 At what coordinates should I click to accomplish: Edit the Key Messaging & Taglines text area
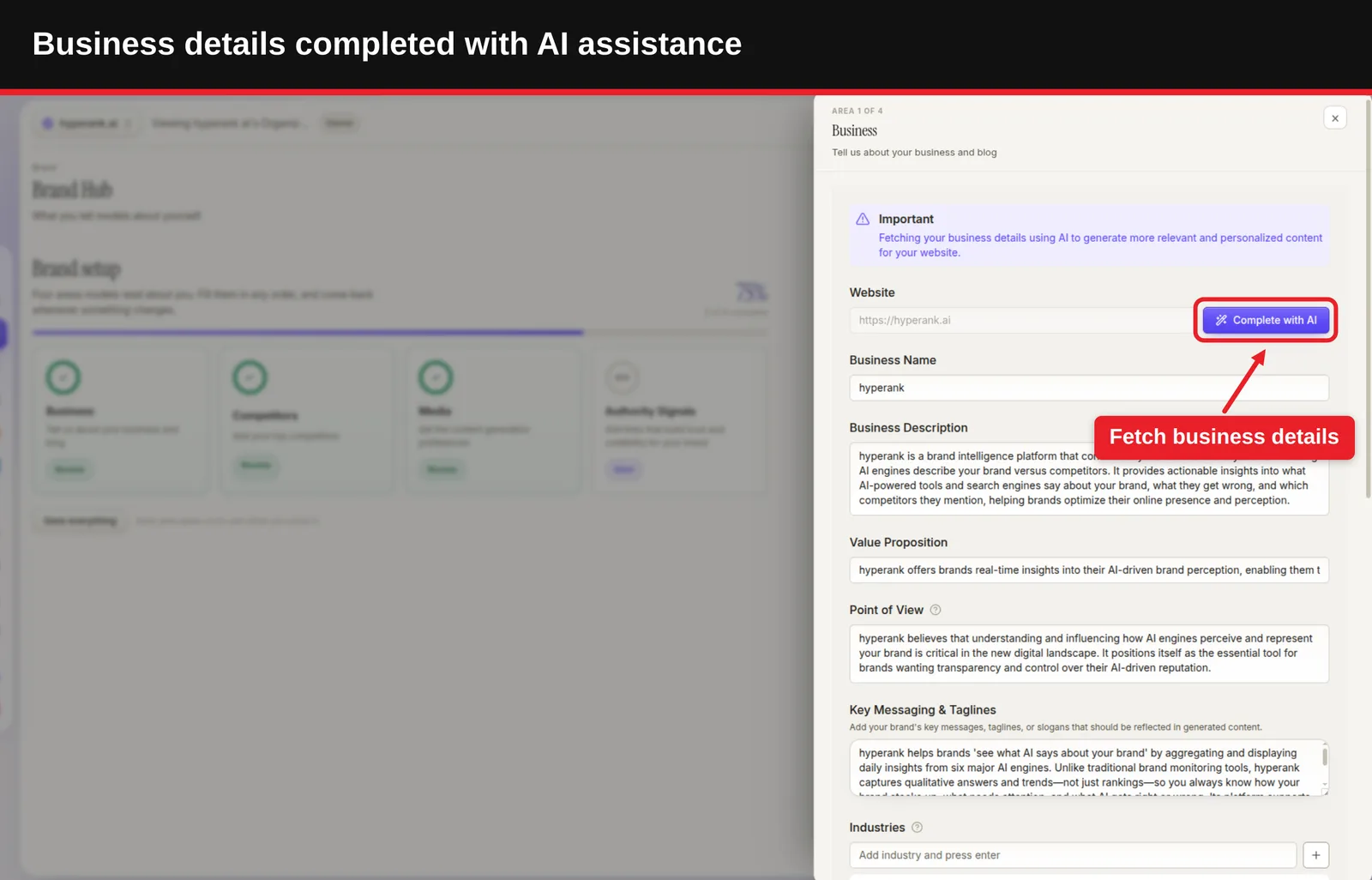[x=1089, y=768]
